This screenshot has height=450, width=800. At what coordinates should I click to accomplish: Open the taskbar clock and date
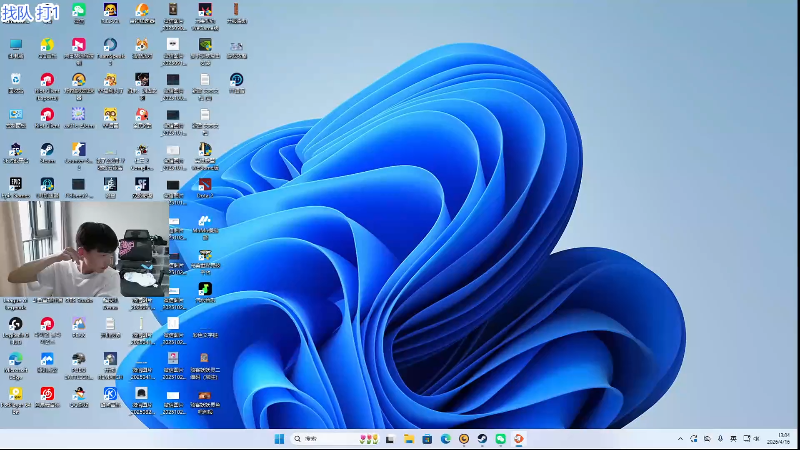click(x=783, y=439)
